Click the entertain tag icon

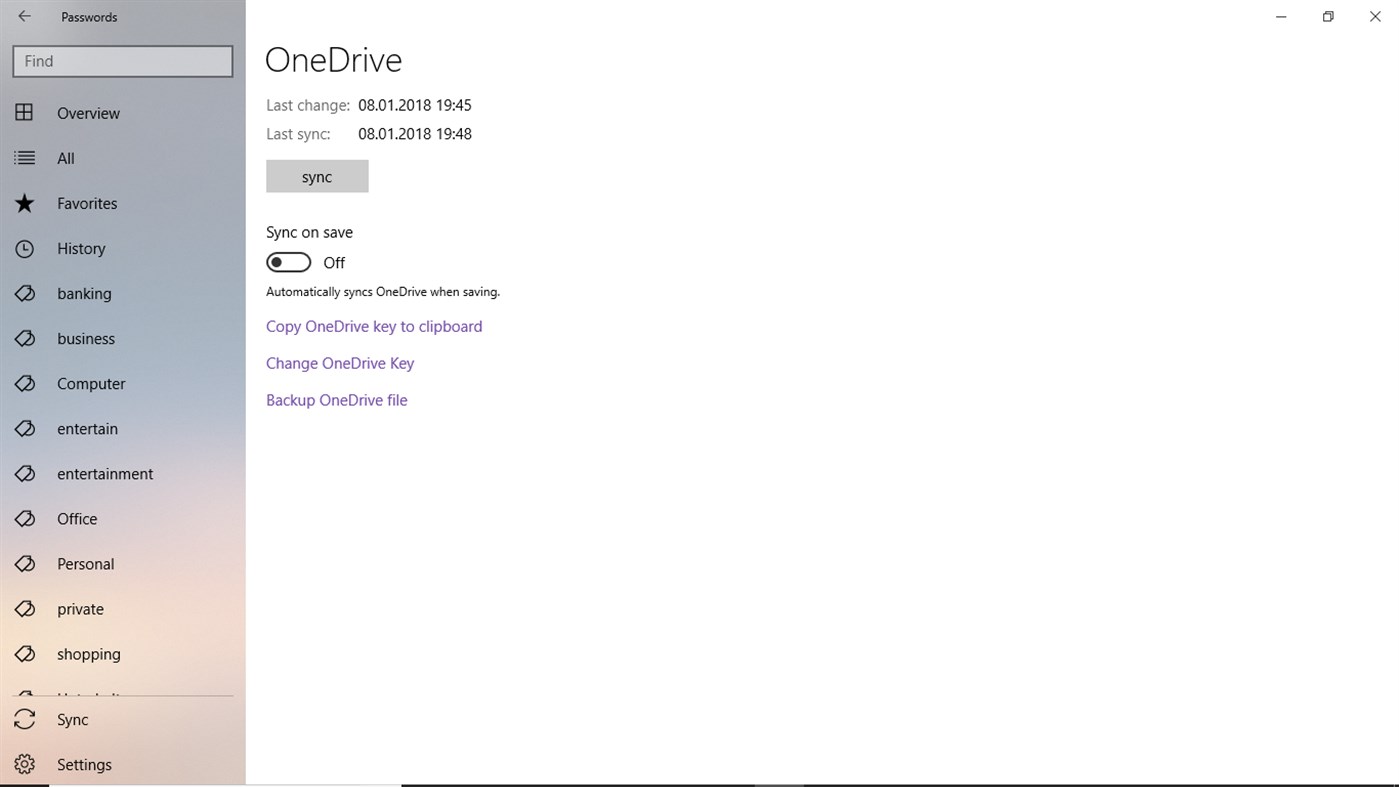(x=24, y=428)
